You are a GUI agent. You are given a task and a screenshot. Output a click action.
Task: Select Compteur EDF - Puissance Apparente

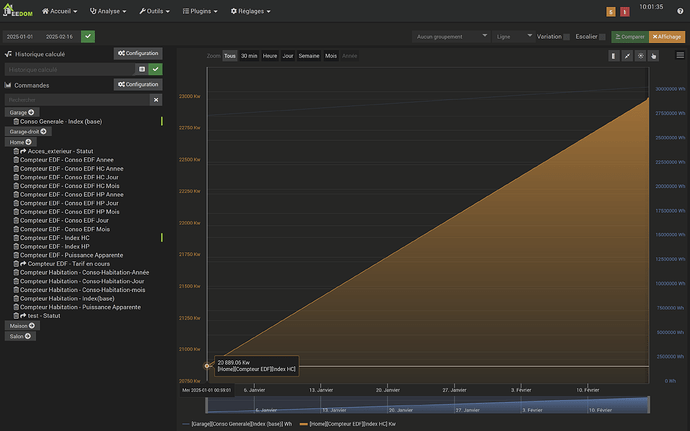(x=72, y=255)
